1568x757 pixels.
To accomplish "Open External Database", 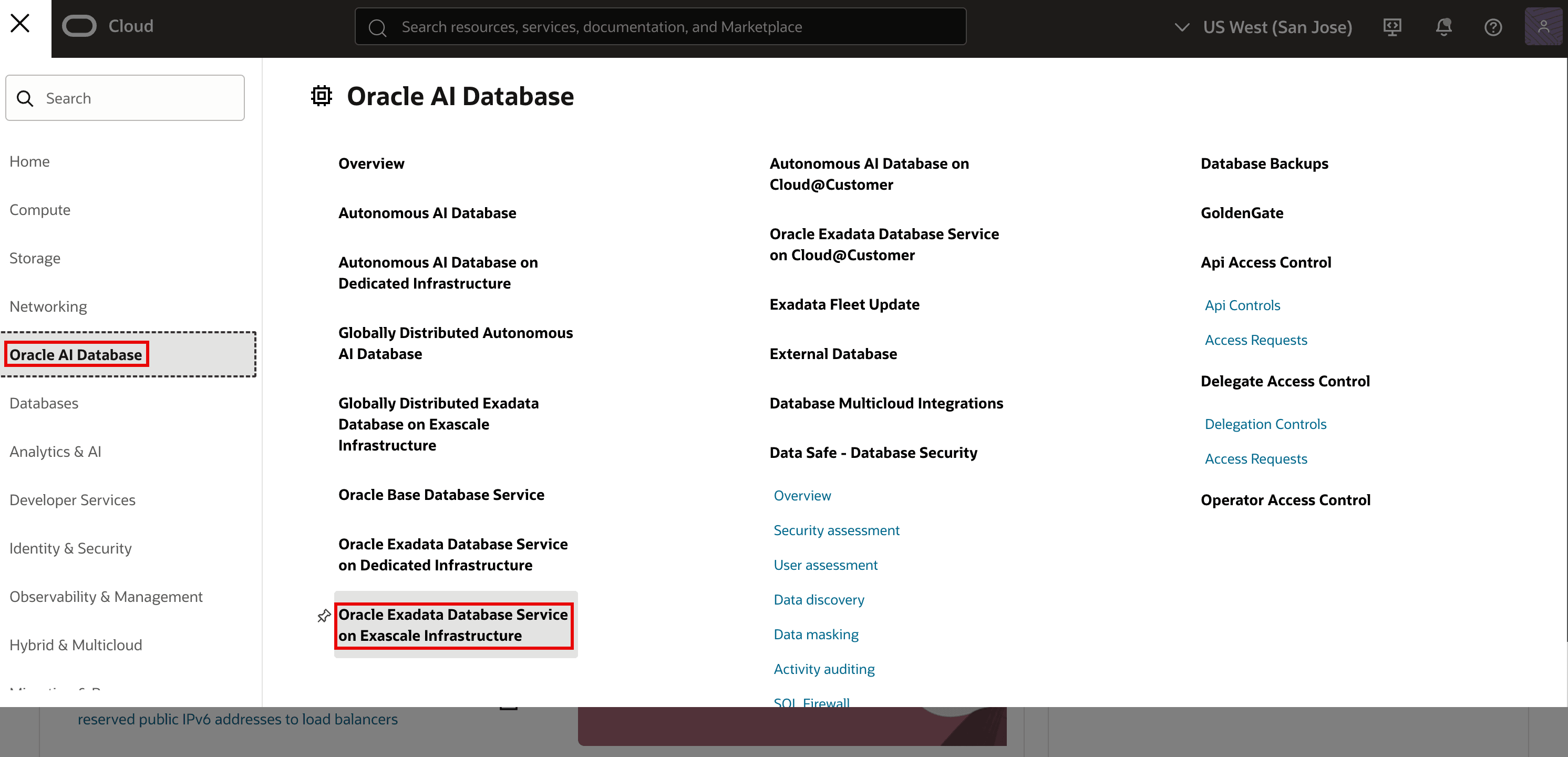I will pyautogui.click(x=833, y=354).
